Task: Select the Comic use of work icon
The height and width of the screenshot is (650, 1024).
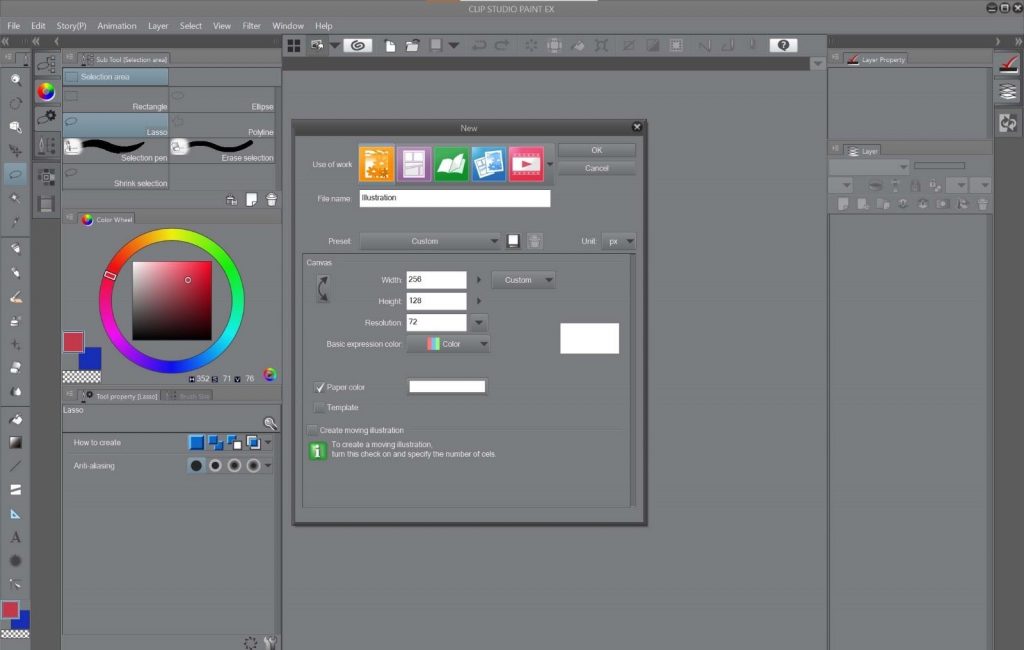Action: click(414, 163)
